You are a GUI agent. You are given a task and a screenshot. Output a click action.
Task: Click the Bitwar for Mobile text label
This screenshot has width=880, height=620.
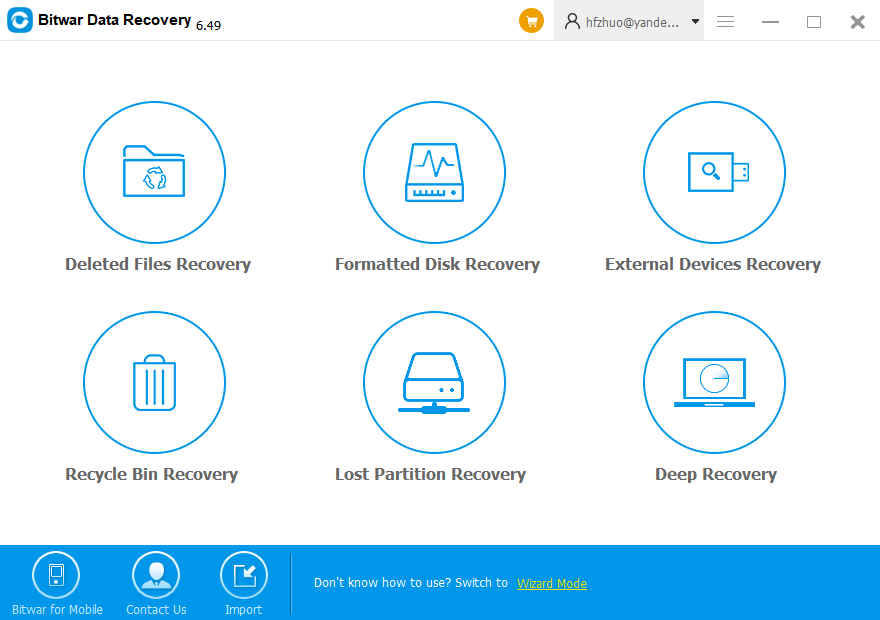tap(57, 609)
